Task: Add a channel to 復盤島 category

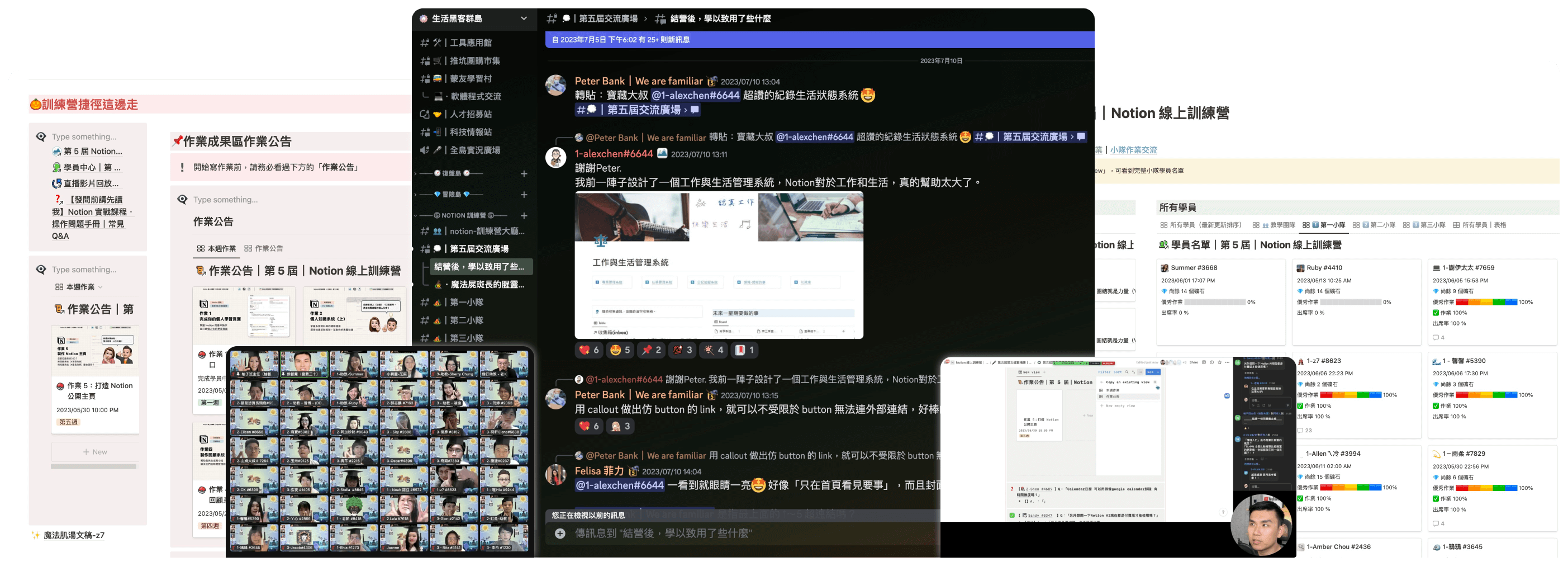Action: tap(524, 173)
